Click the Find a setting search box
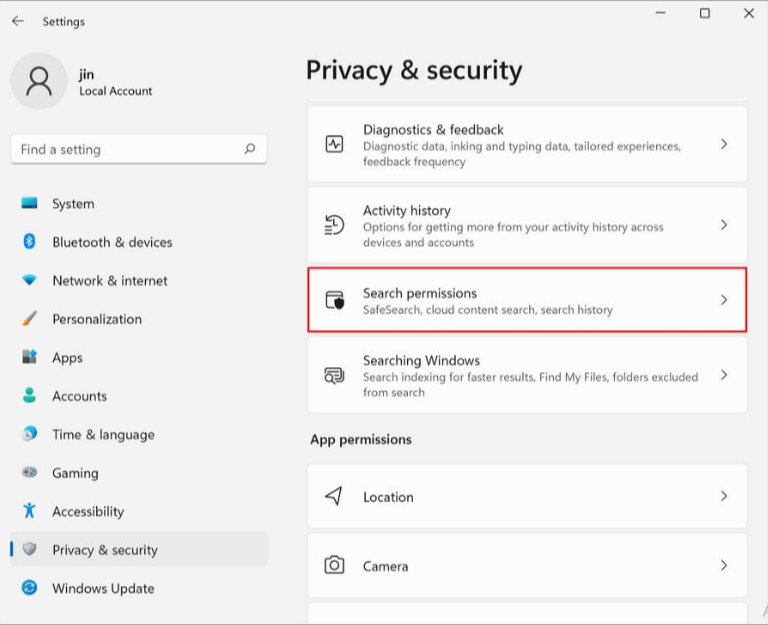Viewport: 768px width, 625px height. [x=139, y=149]
